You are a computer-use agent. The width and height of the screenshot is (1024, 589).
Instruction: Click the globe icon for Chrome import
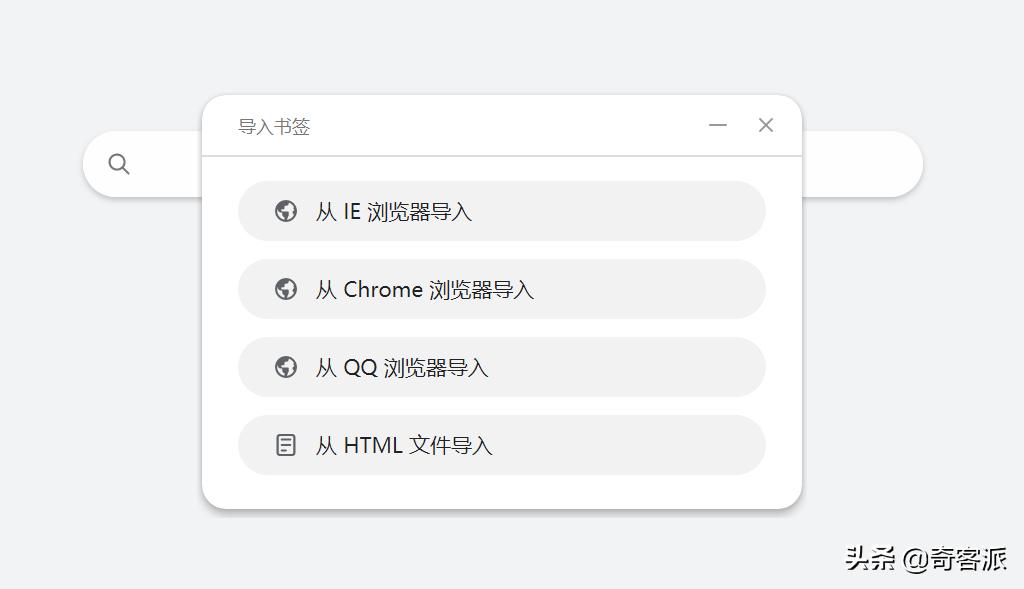[x=286, y=289]
